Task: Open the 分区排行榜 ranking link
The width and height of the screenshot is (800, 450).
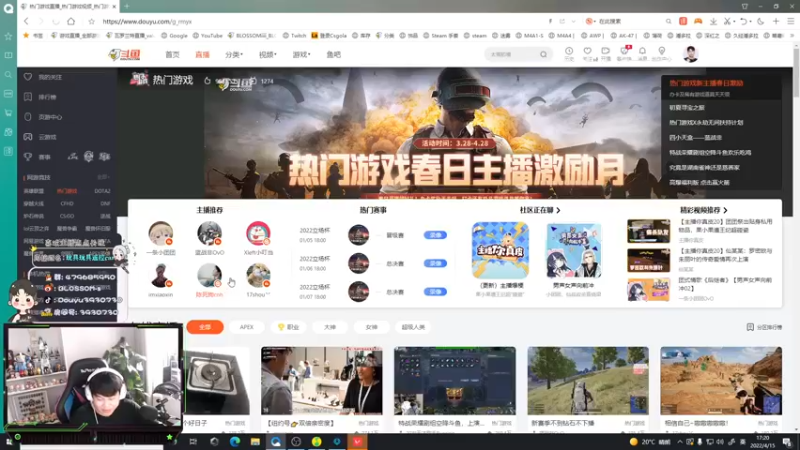Action: point(764,327)
